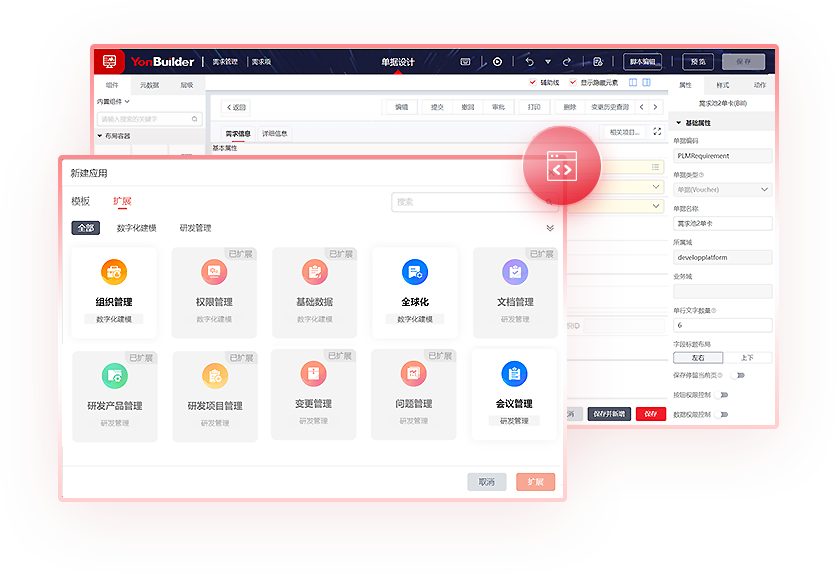
Task: Switch to the 模板 tab
Action: (x=80, y=201)
